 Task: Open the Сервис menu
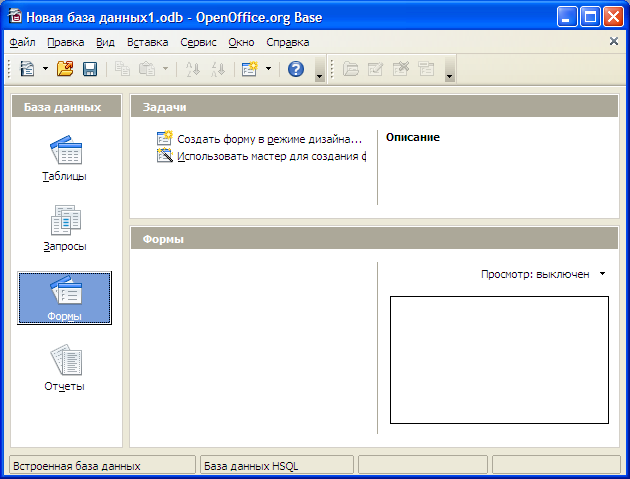coord(198,42)
